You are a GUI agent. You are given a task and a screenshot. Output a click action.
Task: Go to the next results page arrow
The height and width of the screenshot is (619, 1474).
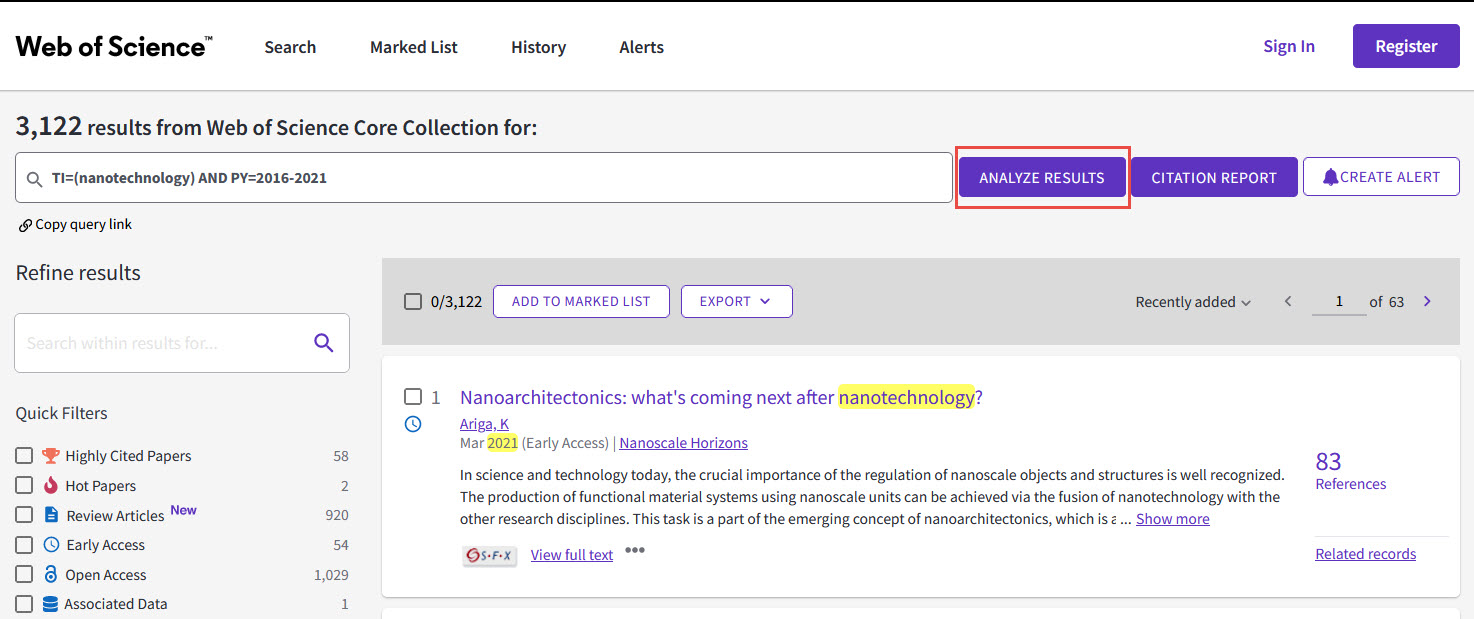click(1427, 301)
